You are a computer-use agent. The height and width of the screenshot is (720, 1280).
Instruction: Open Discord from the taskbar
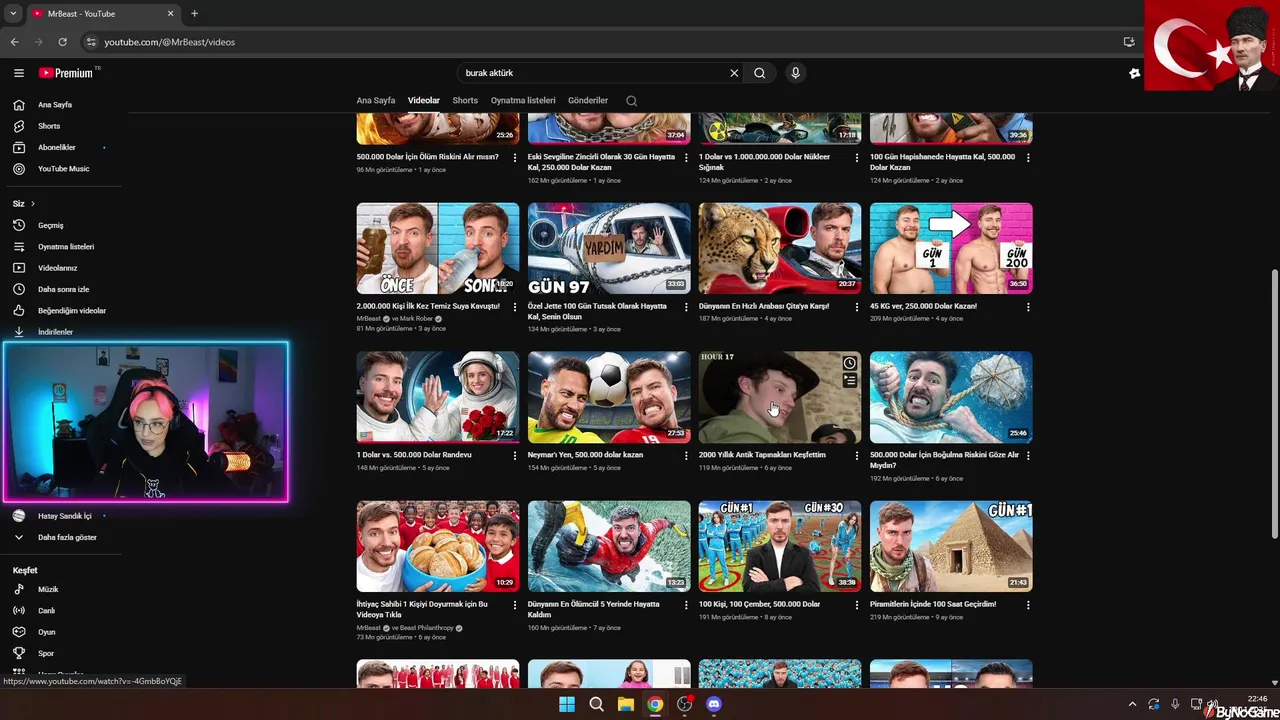point(713,704)
